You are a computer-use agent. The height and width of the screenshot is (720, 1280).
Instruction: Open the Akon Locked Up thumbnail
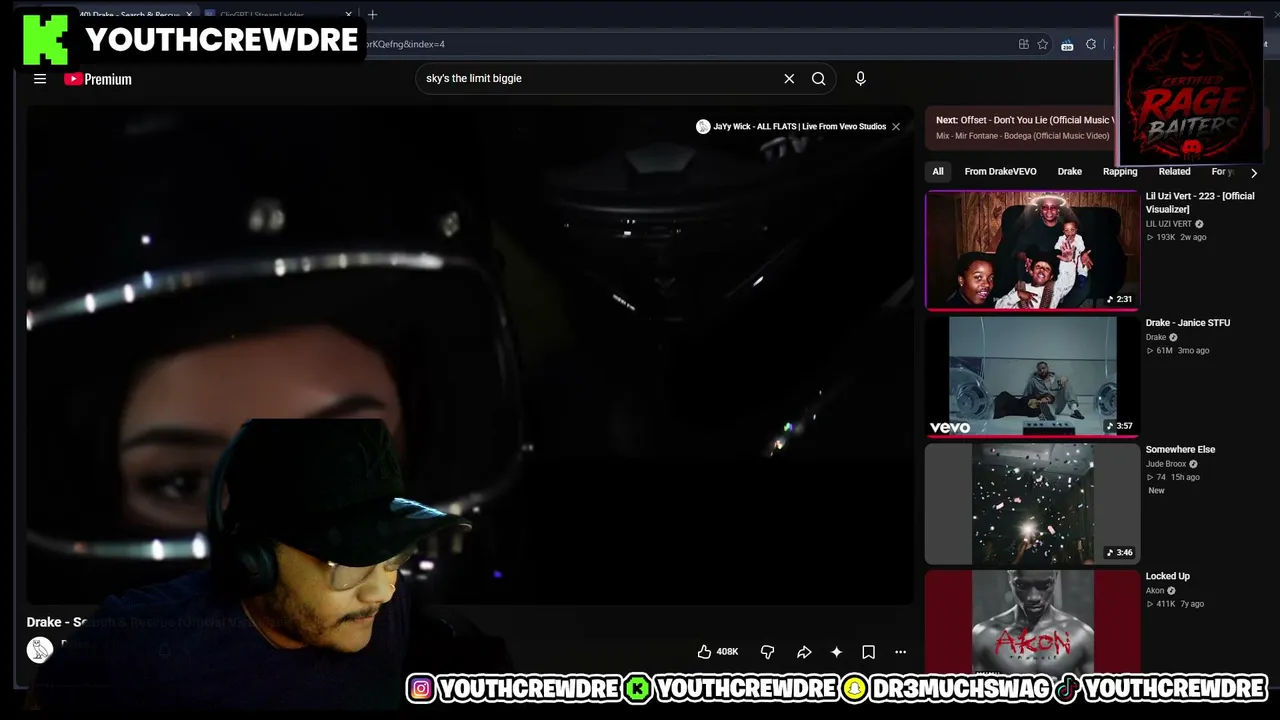(1032, 621)
